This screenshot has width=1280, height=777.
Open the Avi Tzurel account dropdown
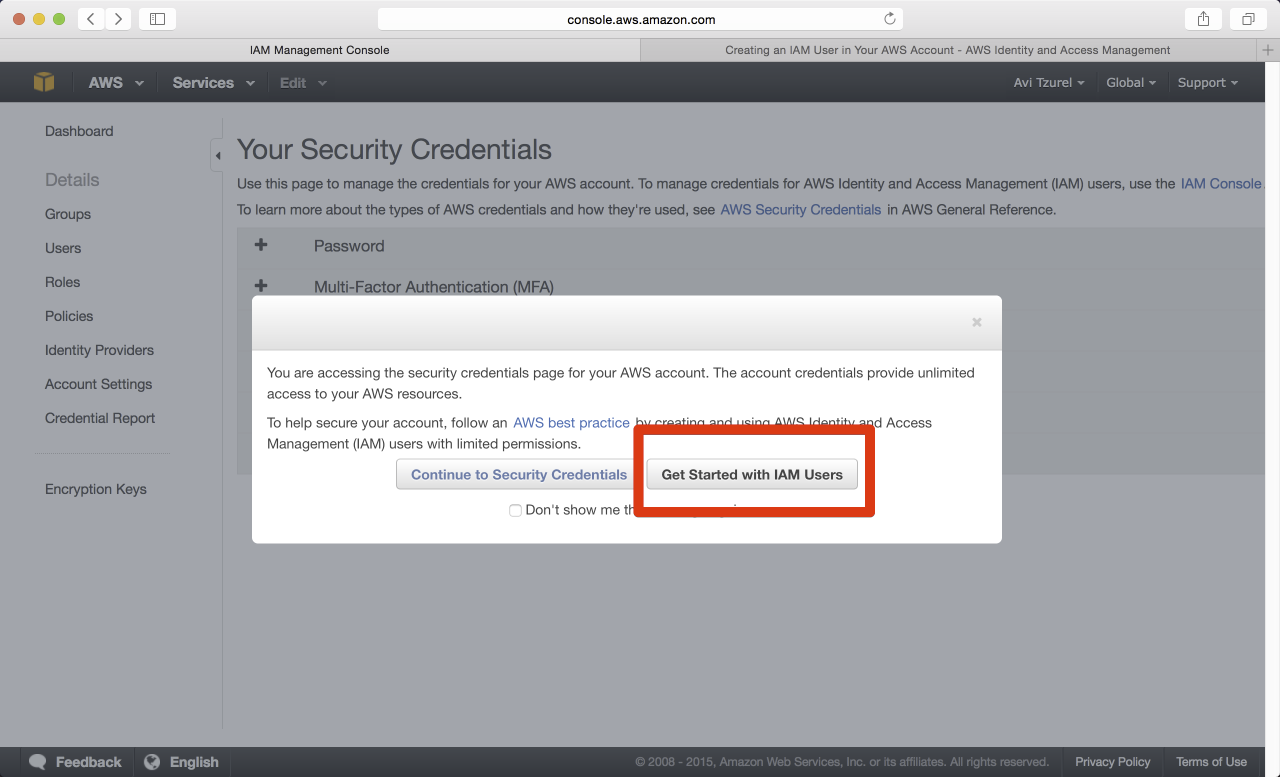tap(1049, 82)
